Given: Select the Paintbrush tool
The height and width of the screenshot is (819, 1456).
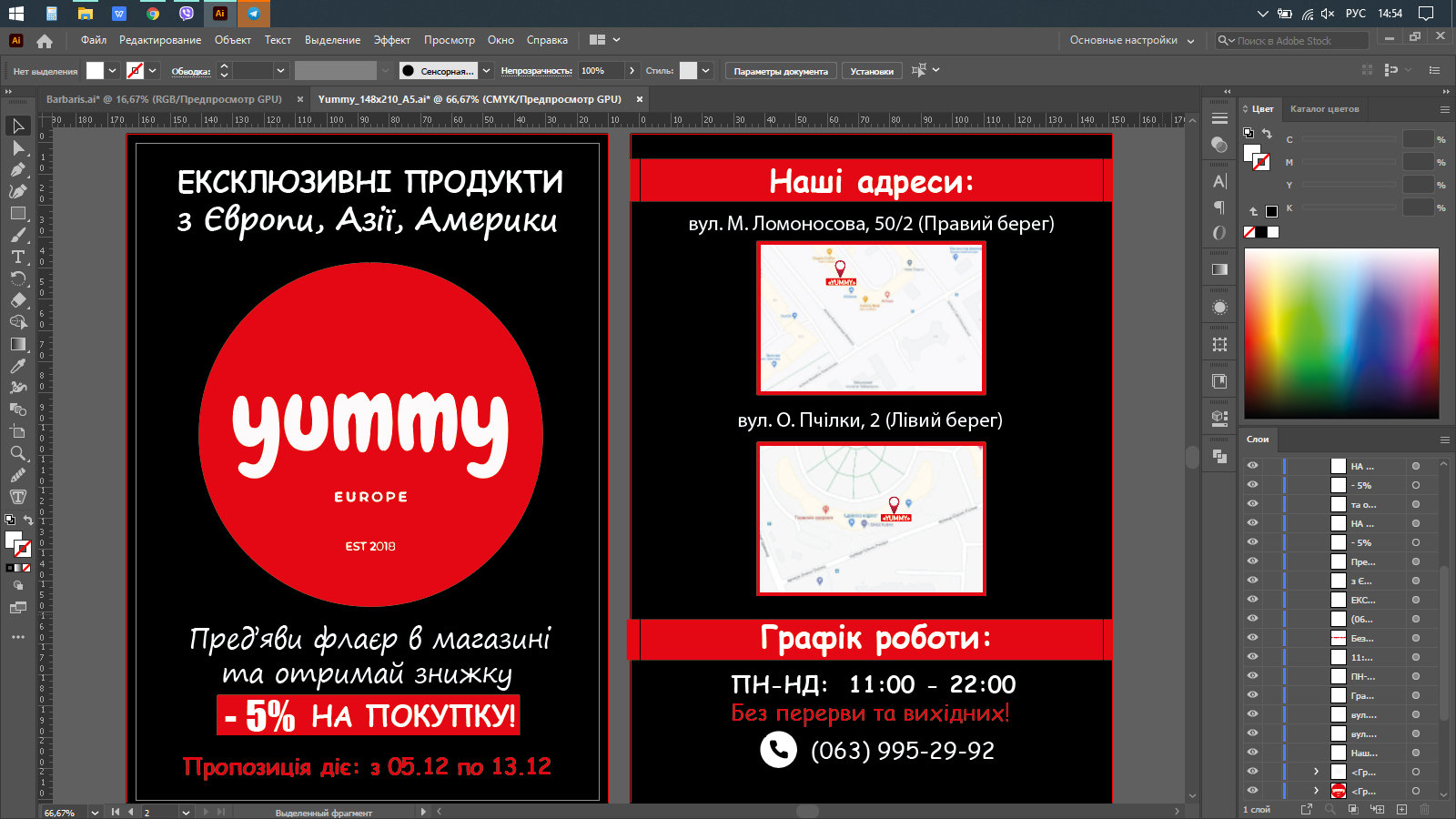Looking at the screenshot, I should point(18,235).
